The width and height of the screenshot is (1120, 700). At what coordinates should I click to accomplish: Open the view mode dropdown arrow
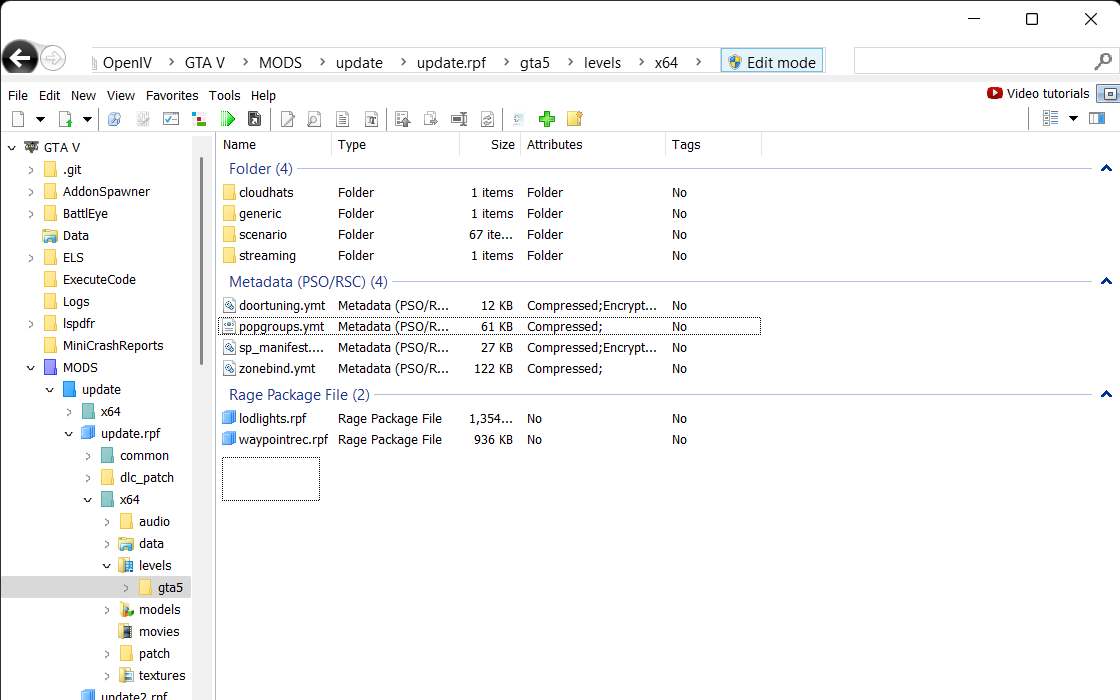(x=1073, y=119)
